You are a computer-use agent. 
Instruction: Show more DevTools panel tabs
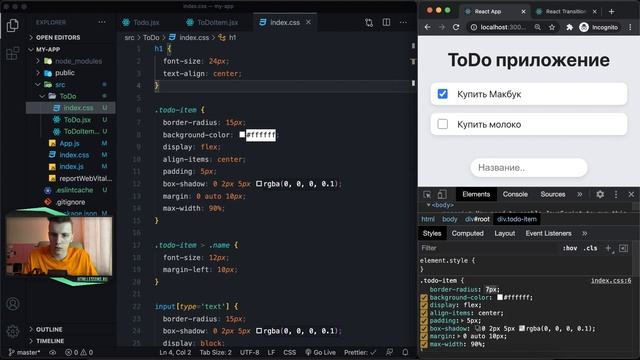580,195
